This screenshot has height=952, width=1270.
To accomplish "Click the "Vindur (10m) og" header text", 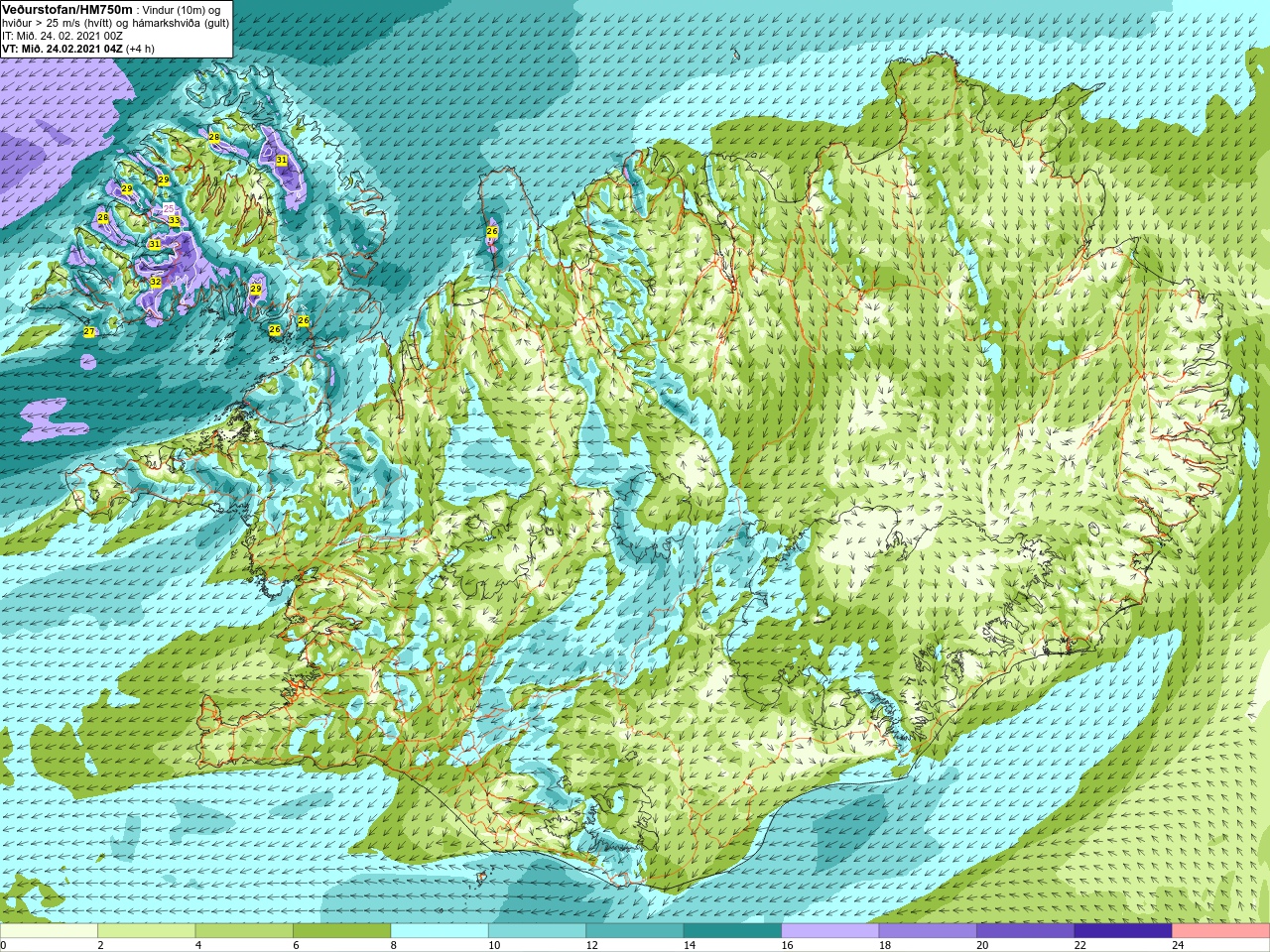I will pyautogui.click(x=182, y=9).
